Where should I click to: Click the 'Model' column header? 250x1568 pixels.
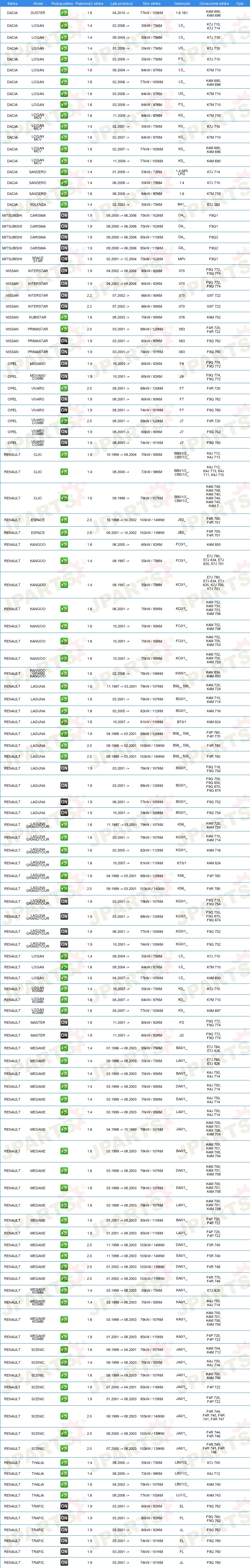pos(38,3)
